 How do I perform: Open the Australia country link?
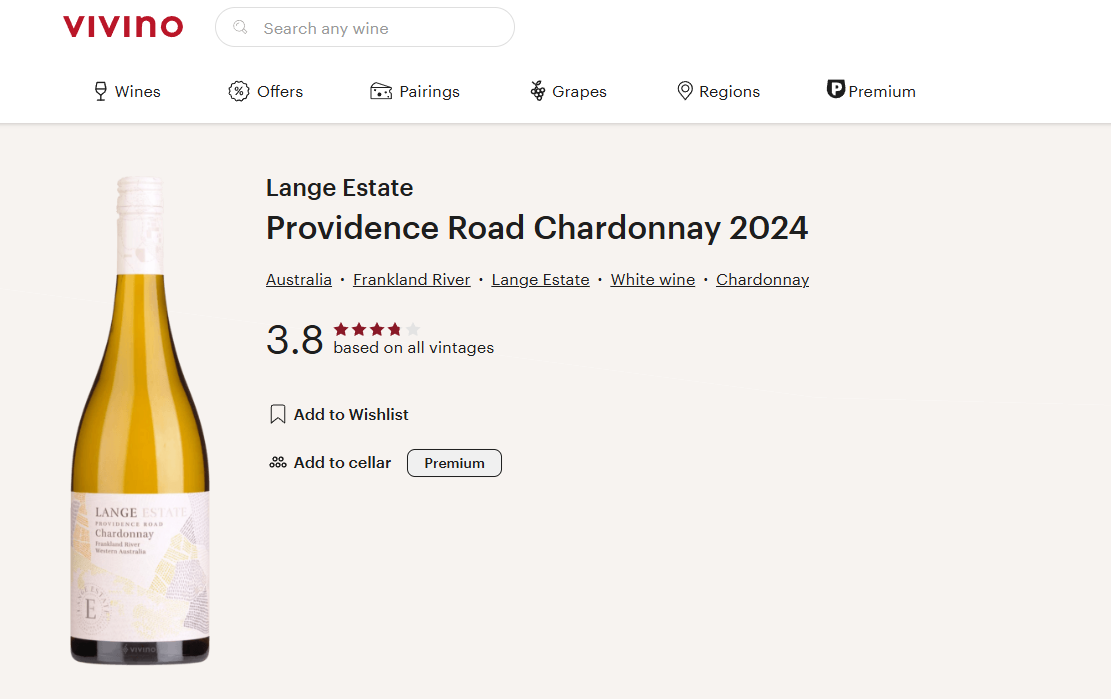(298, 280)
